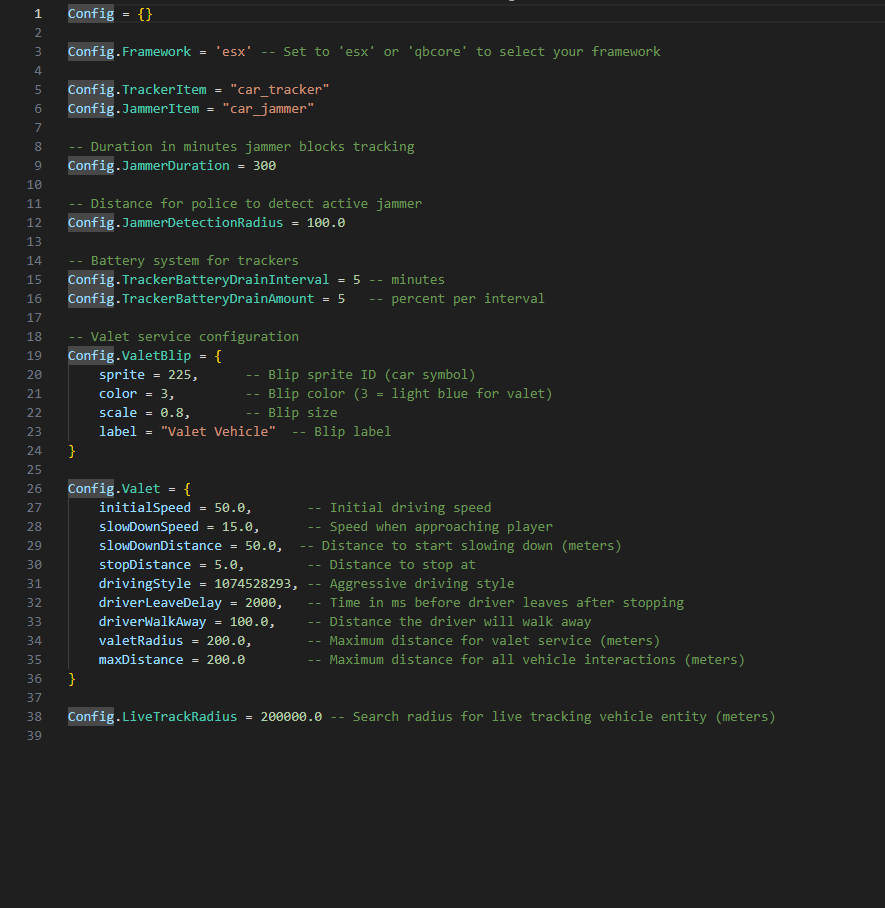Click the maxDistance key
Viewport: 885px width, 908px height.
pos(141,660)
